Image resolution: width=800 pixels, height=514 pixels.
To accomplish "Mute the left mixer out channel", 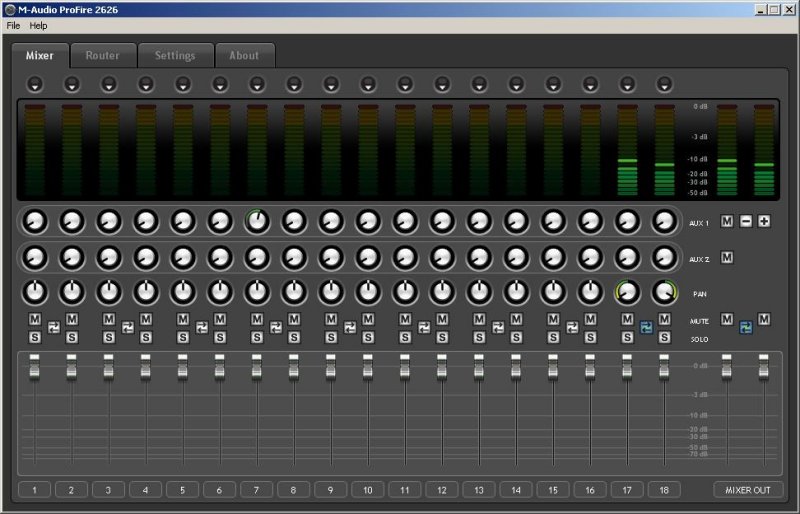I will pyautogui.click(x=727, y=320).
